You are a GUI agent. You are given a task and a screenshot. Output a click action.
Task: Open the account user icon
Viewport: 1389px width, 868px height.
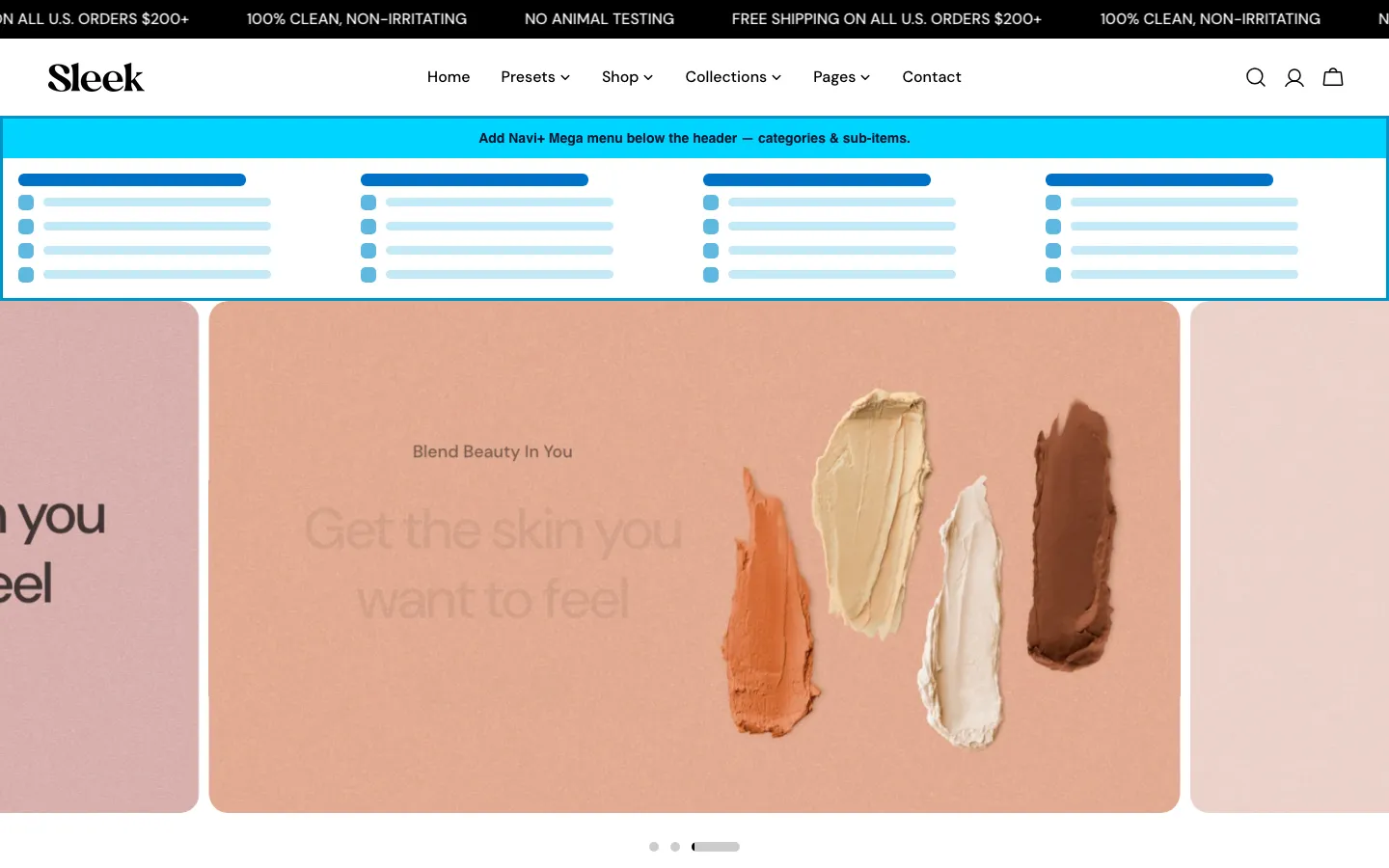[x=1294, y=77]
